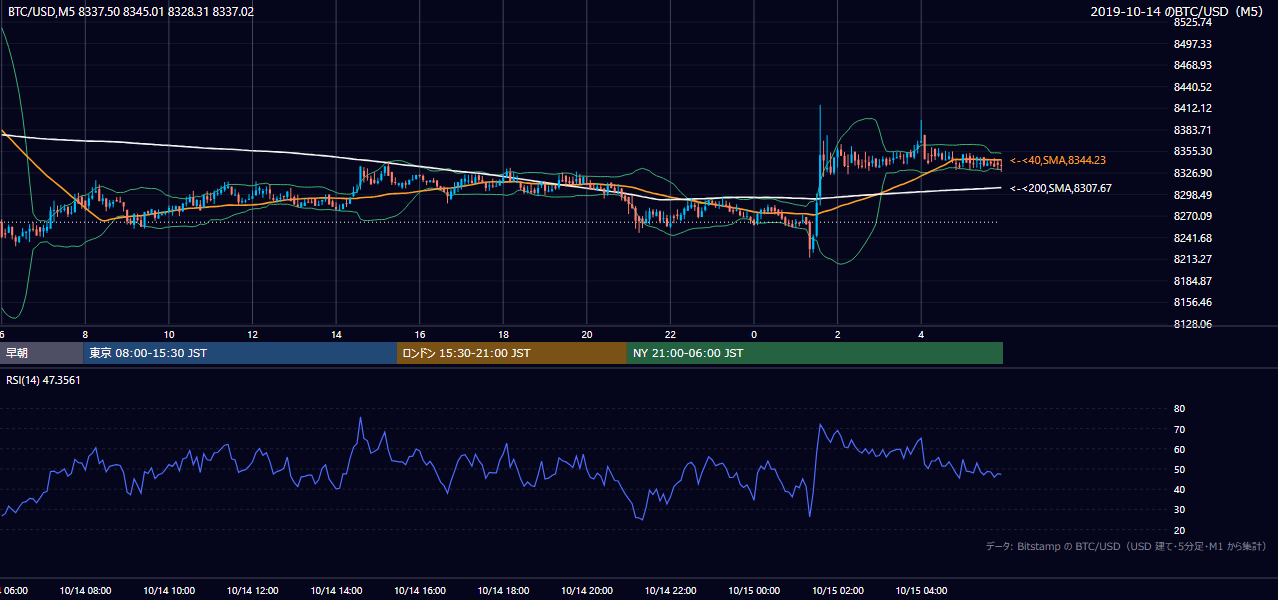Click price axis value 8497.33

click(x=1193, y=44)
